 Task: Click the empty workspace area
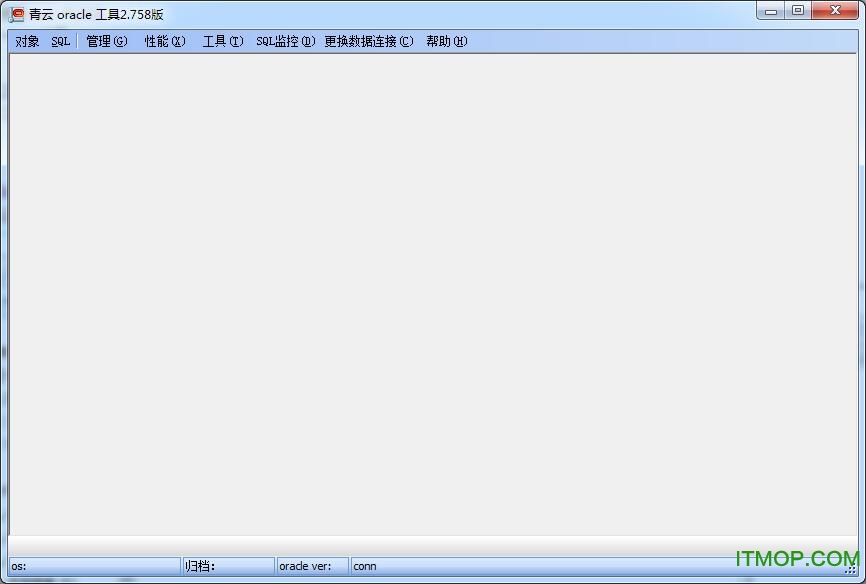tap(430, 300)
